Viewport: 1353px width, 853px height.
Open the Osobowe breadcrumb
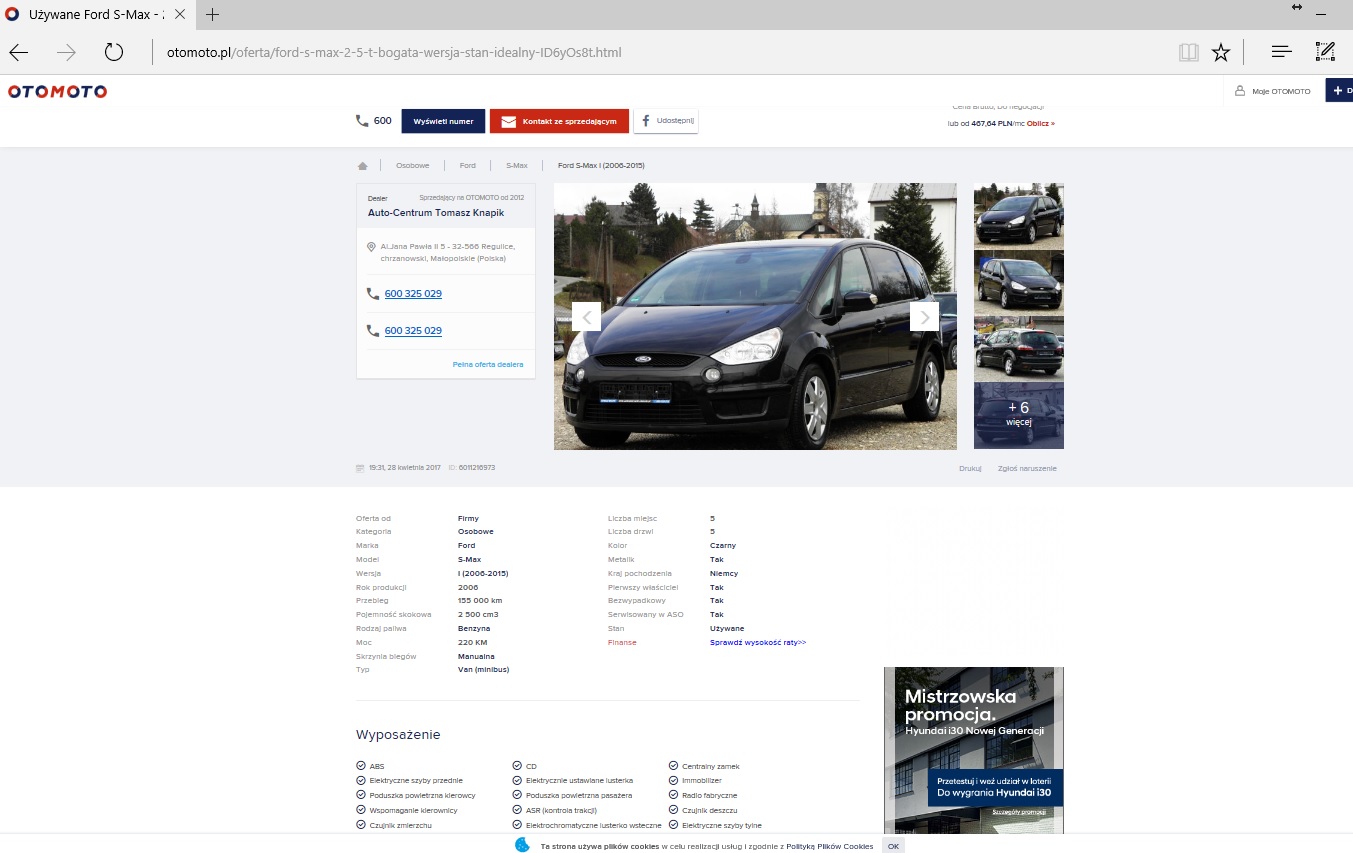tap(412, 165)
